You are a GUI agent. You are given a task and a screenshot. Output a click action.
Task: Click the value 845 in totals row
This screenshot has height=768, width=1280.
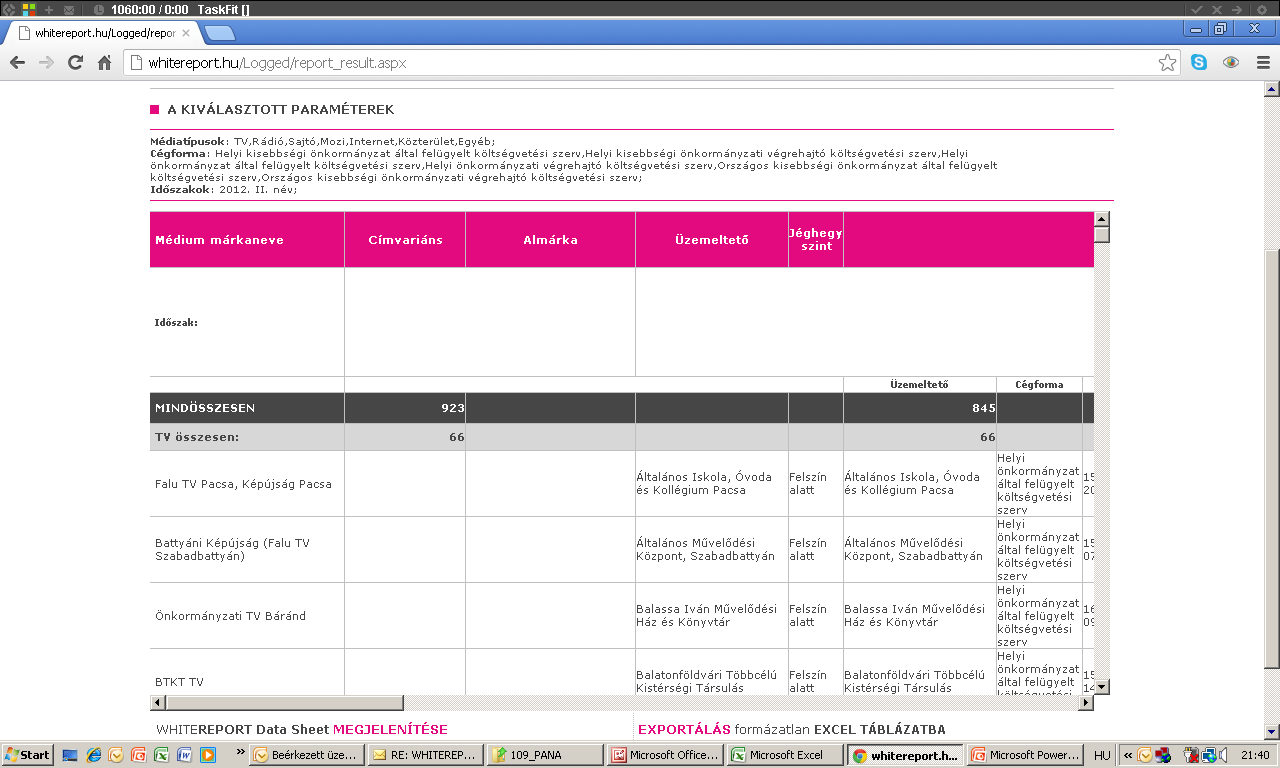pos(984,408)
